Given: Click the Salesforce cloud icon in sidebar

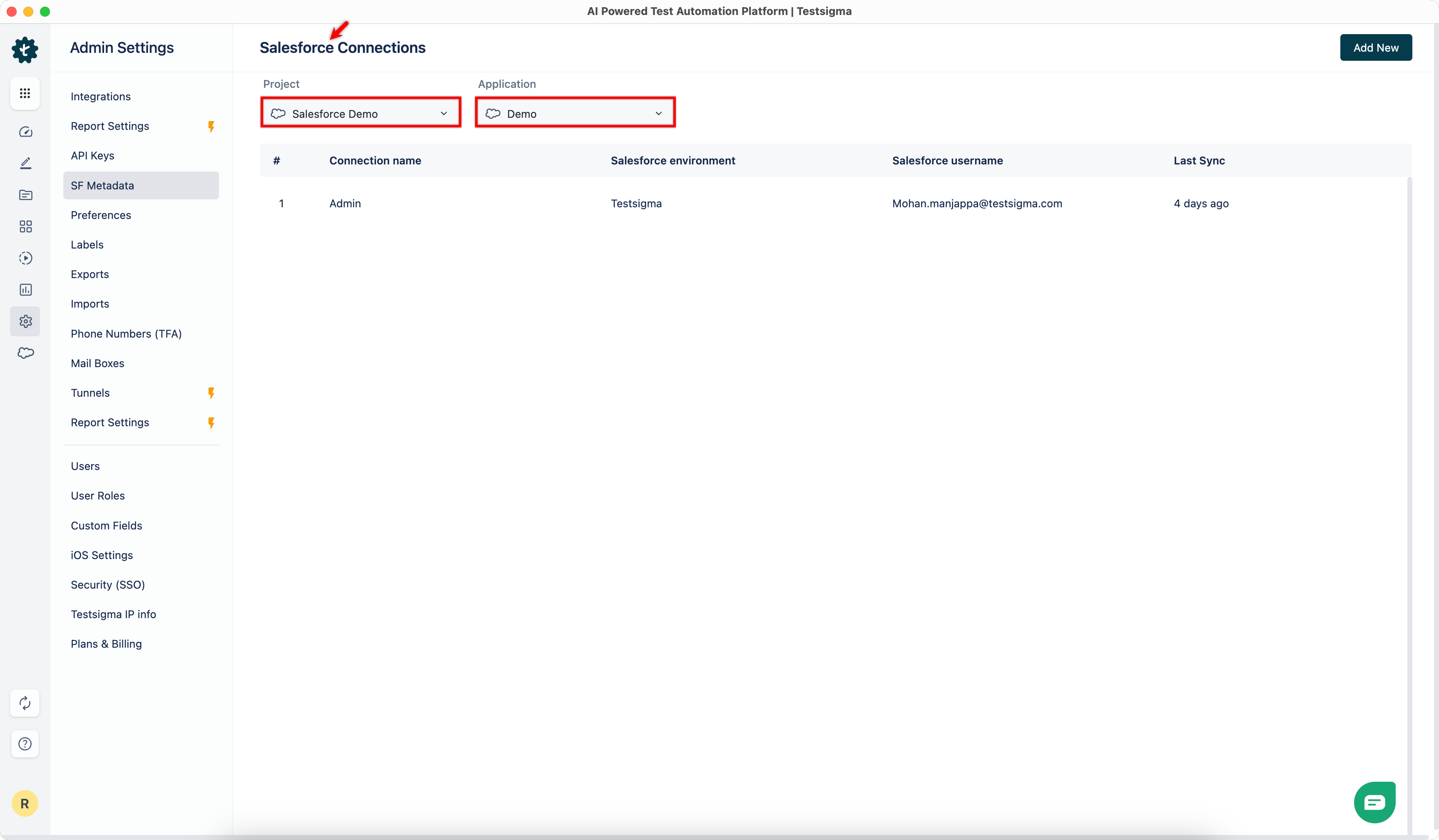Looking at the screenshot, I should click(25, 353).
